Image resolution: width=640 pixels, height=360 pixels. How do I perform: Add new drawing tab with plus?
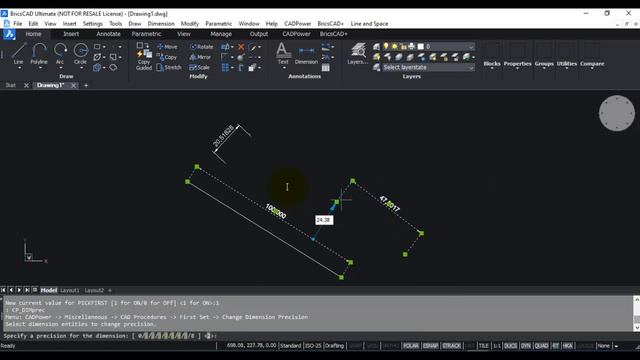86,85
